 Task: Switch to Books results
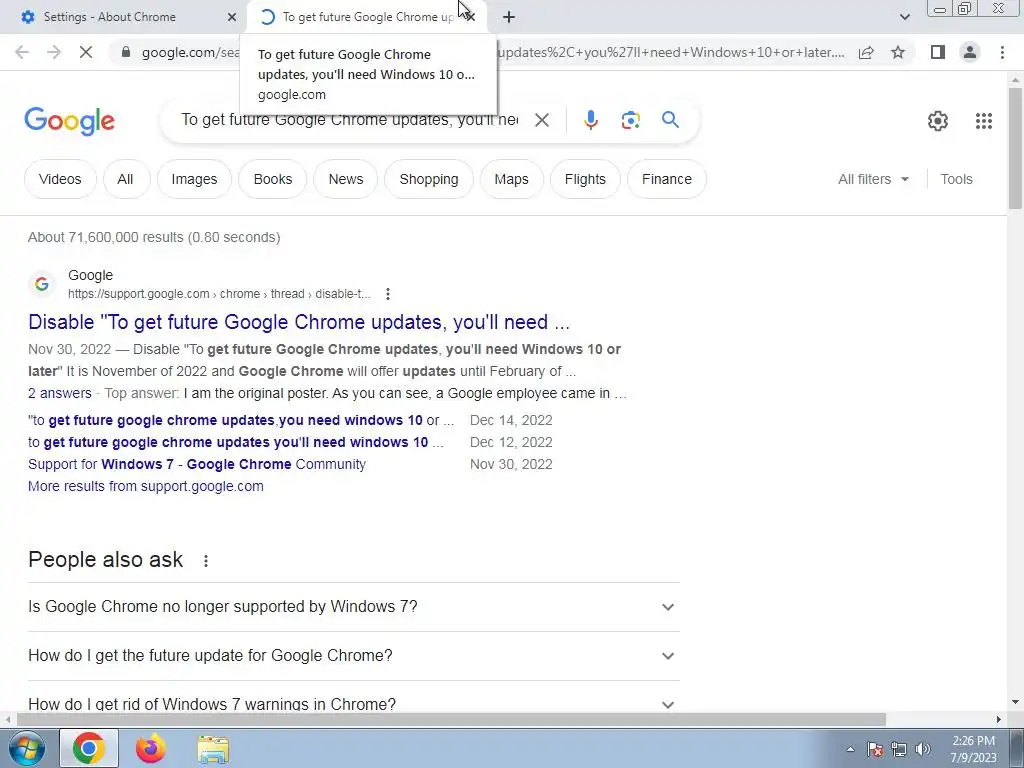(x=273, y=179)
